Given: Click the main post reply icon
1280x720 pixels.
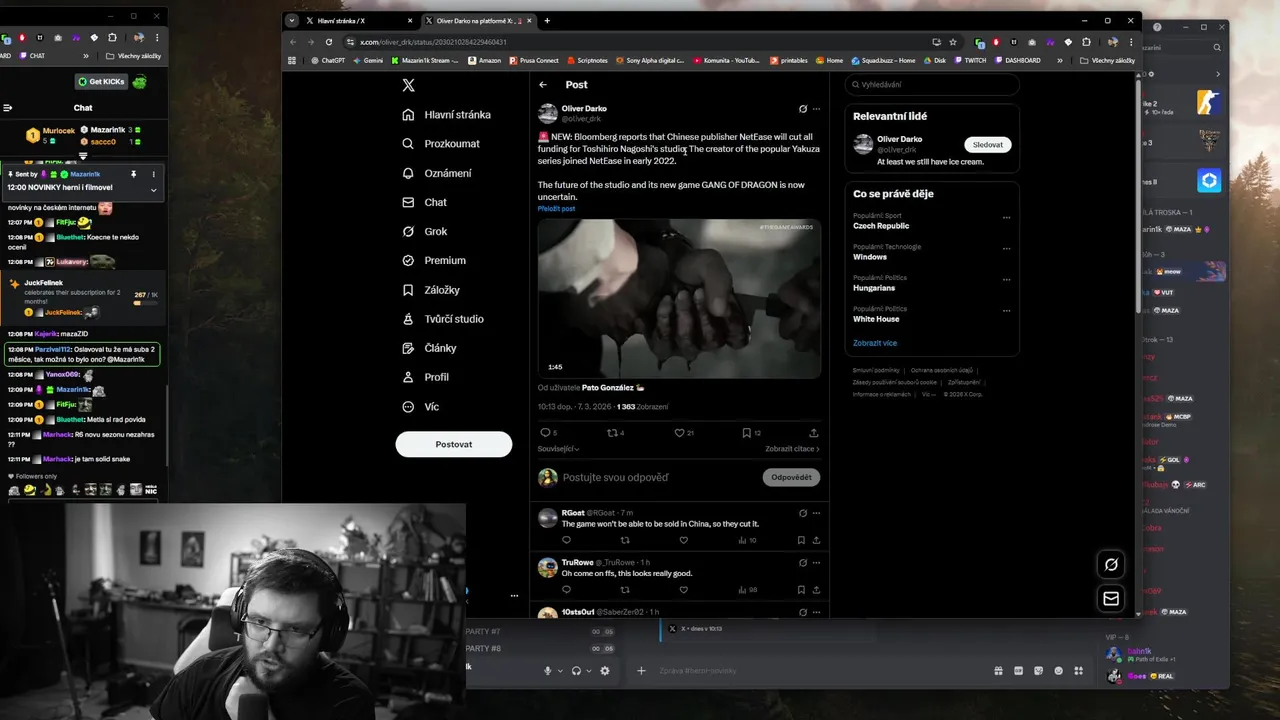Looking at the screenshot, I should (544, 433).
